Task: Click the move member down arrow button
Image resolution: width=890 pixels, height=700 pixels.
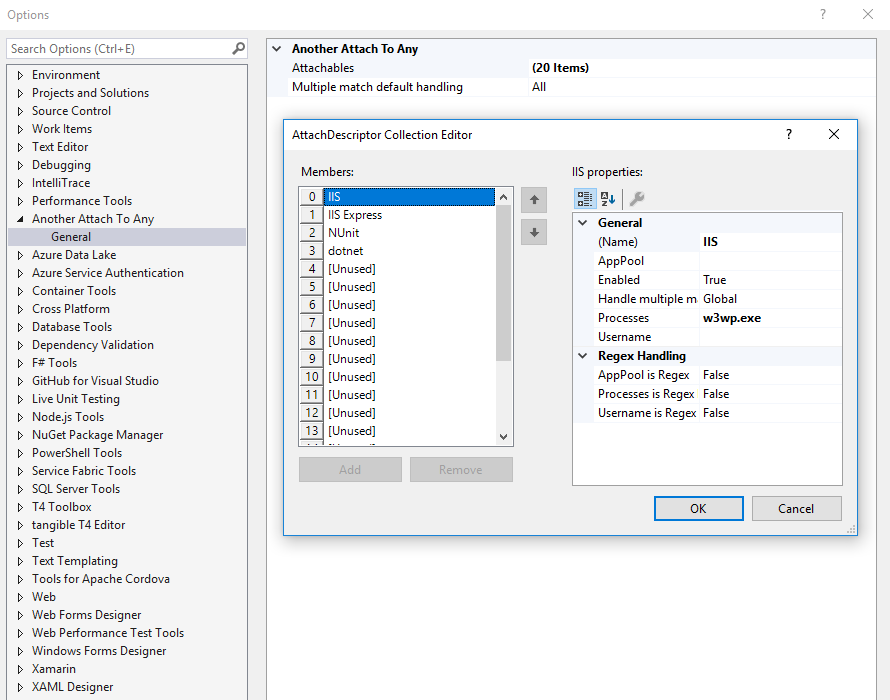Action: coord(534,232)
